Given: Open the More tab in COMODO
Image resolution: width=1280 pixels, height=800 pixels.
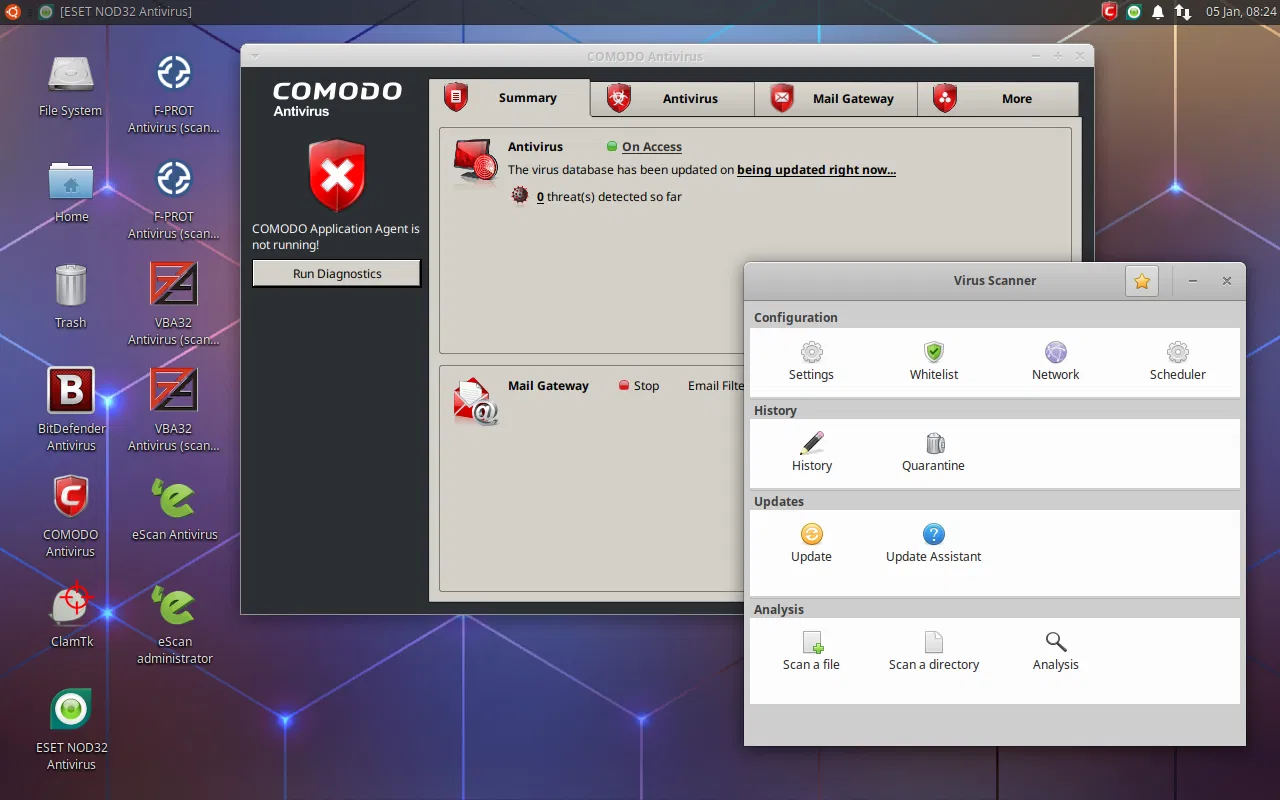Looking at the screenshot, I should click(998, 98).
